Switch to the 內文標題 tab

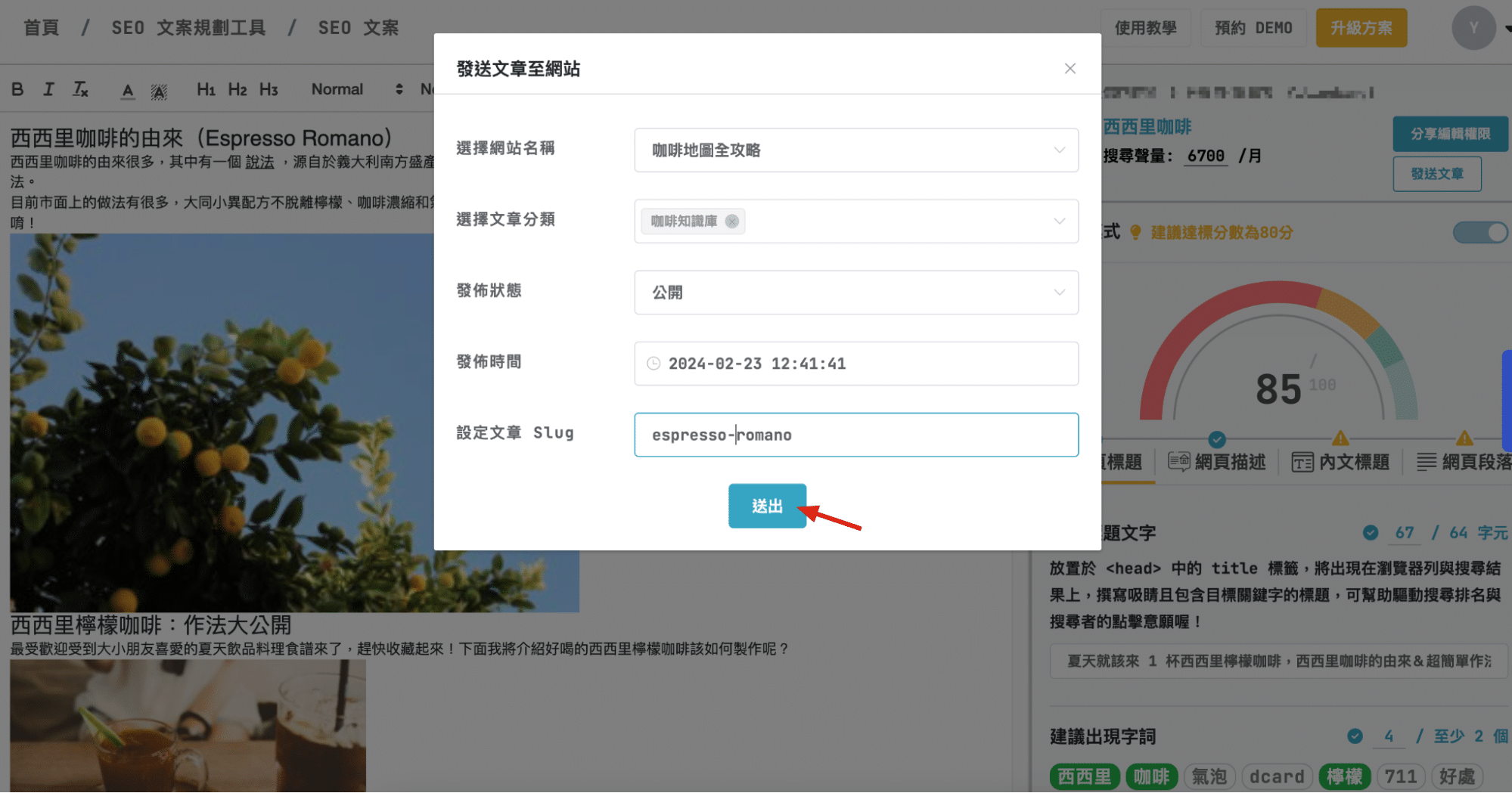(1340, 462)
